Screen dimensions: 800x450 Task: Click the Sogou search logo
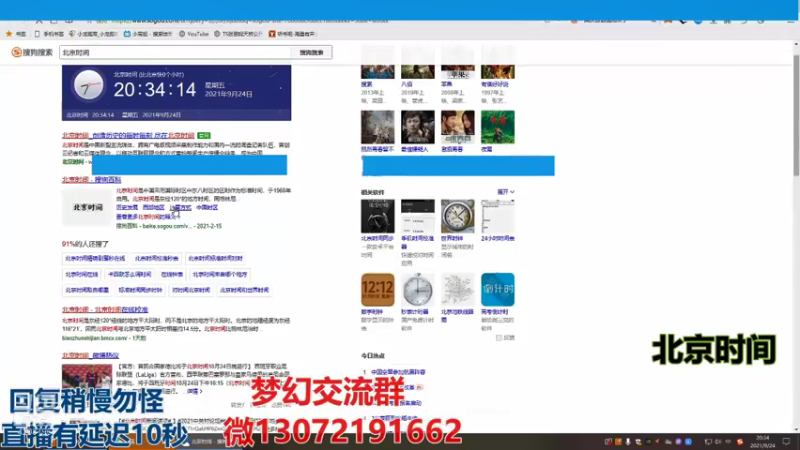click(32, 52)
